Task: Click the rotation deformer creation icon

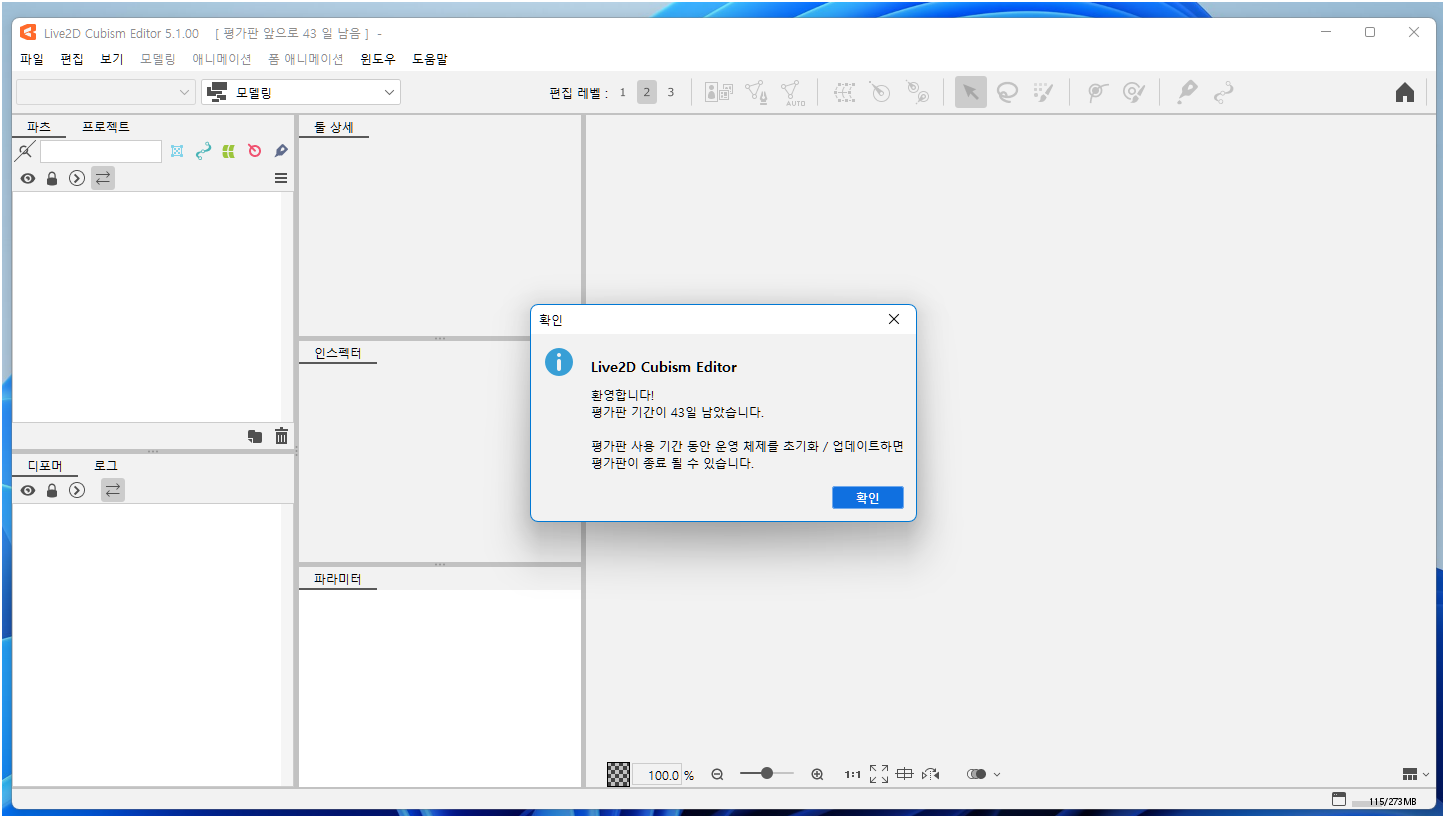Action: 881,93
